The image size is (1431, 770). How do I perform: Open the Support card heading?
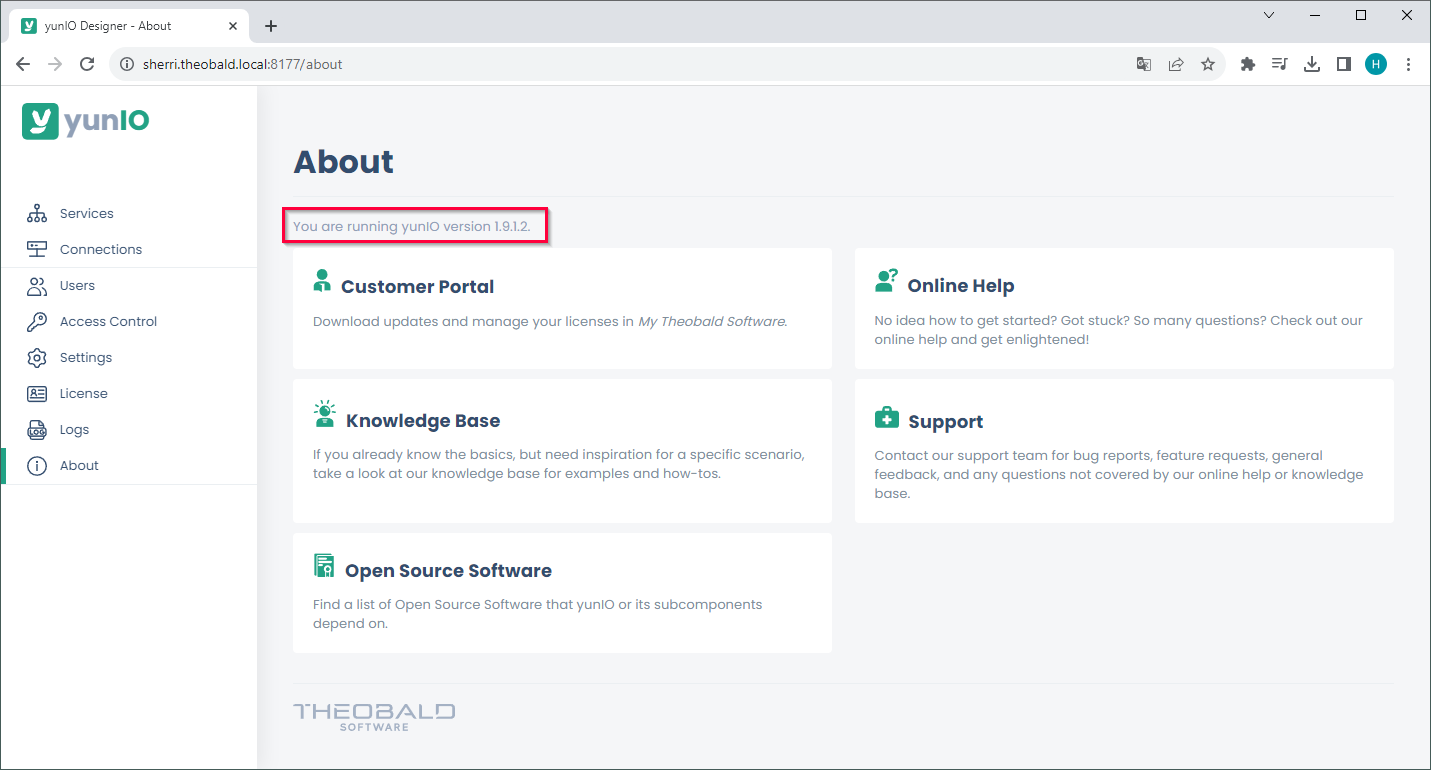point(946,422)
